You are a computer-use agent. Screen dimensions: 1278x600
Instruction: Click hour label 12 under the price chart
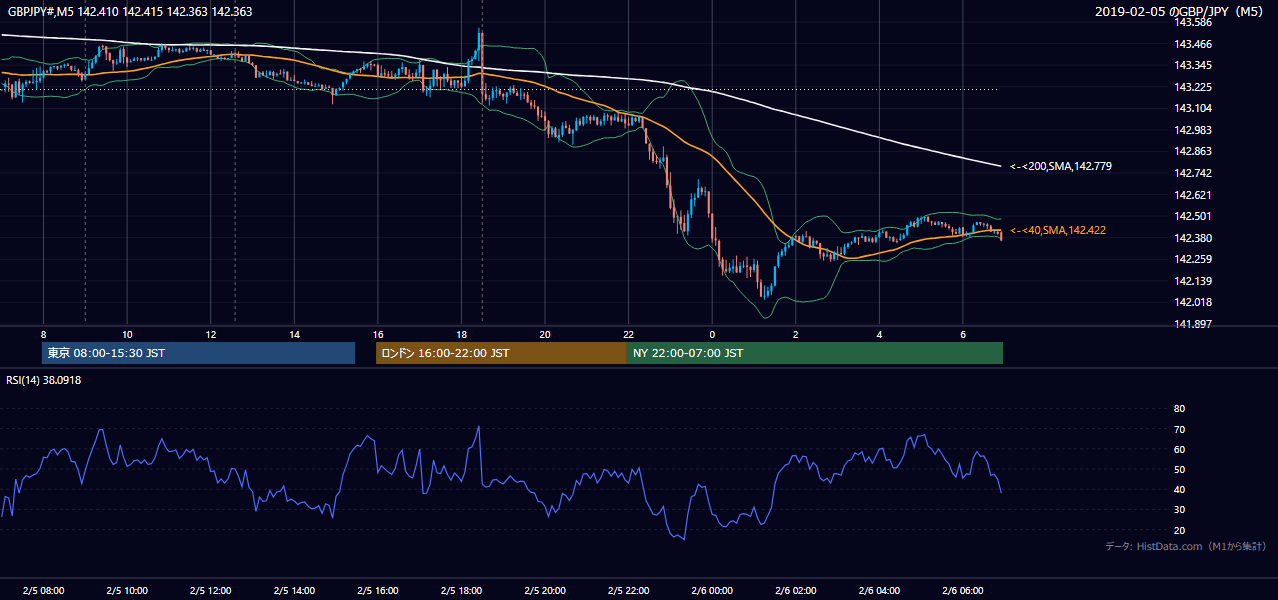[x=210, y=334]
